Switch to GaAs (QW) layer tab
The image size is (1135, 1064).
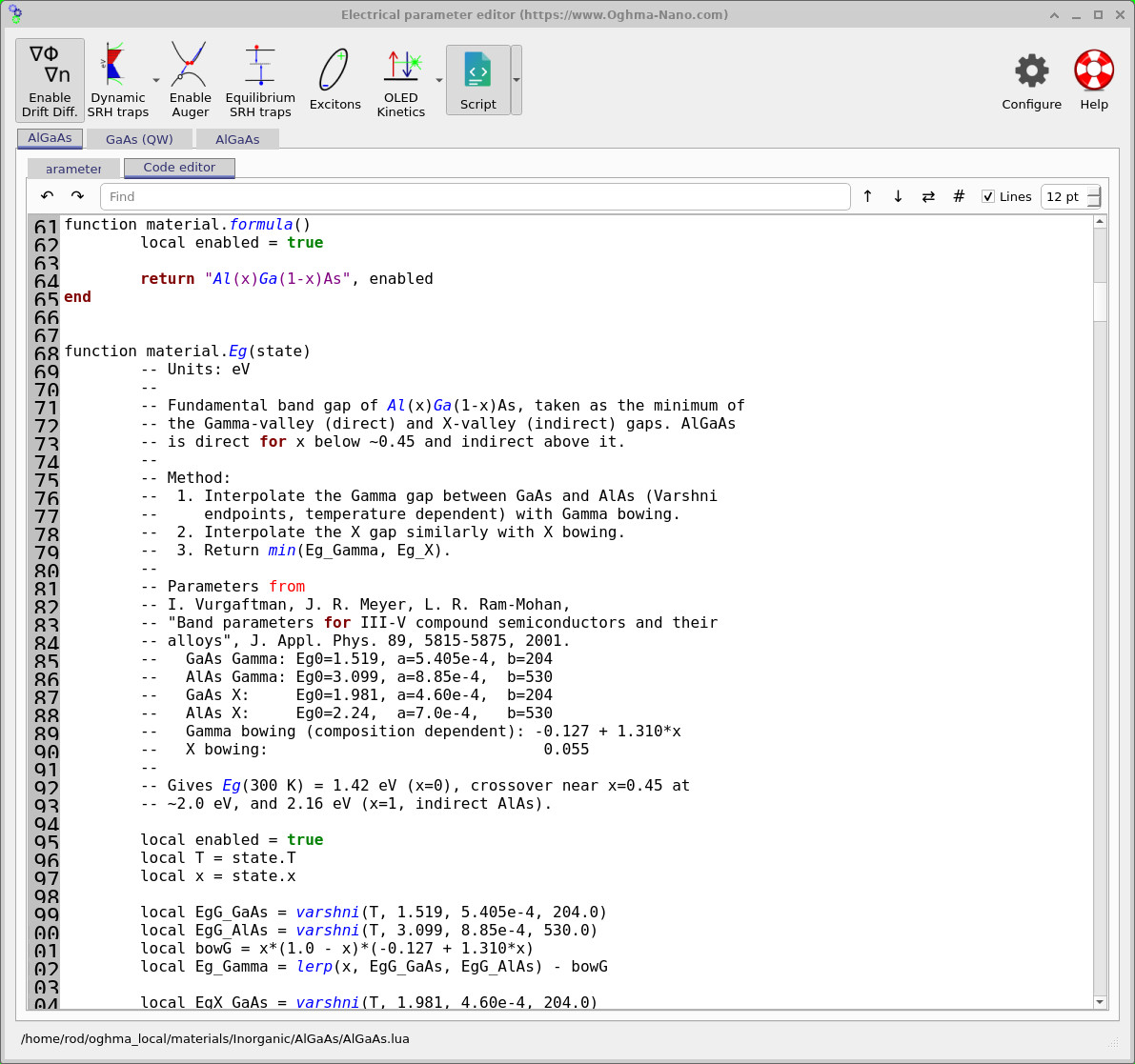coord(139,139)
